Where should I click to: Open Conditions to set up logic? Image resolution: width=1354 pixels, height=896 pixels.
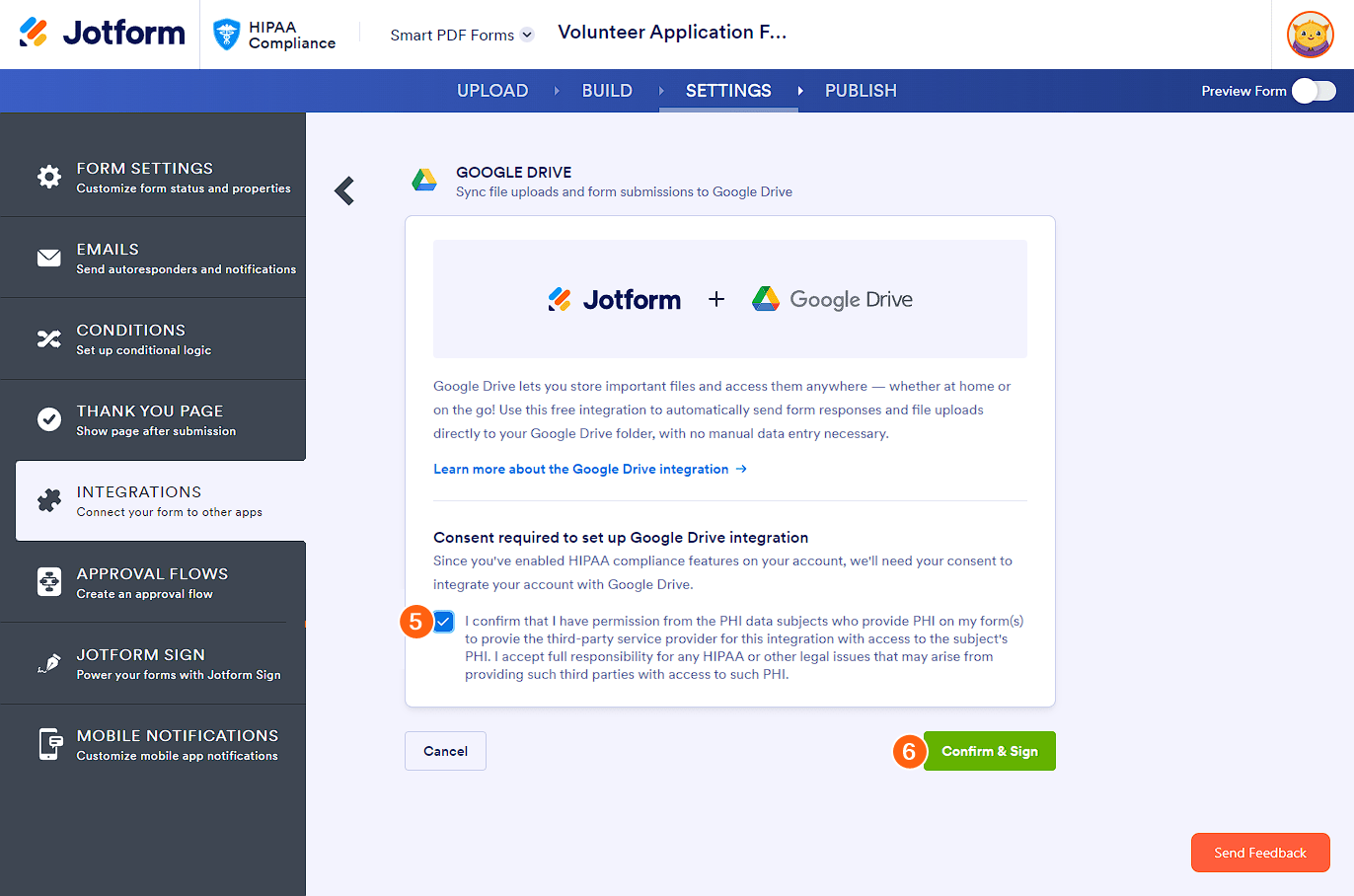[x=153, y=337]
